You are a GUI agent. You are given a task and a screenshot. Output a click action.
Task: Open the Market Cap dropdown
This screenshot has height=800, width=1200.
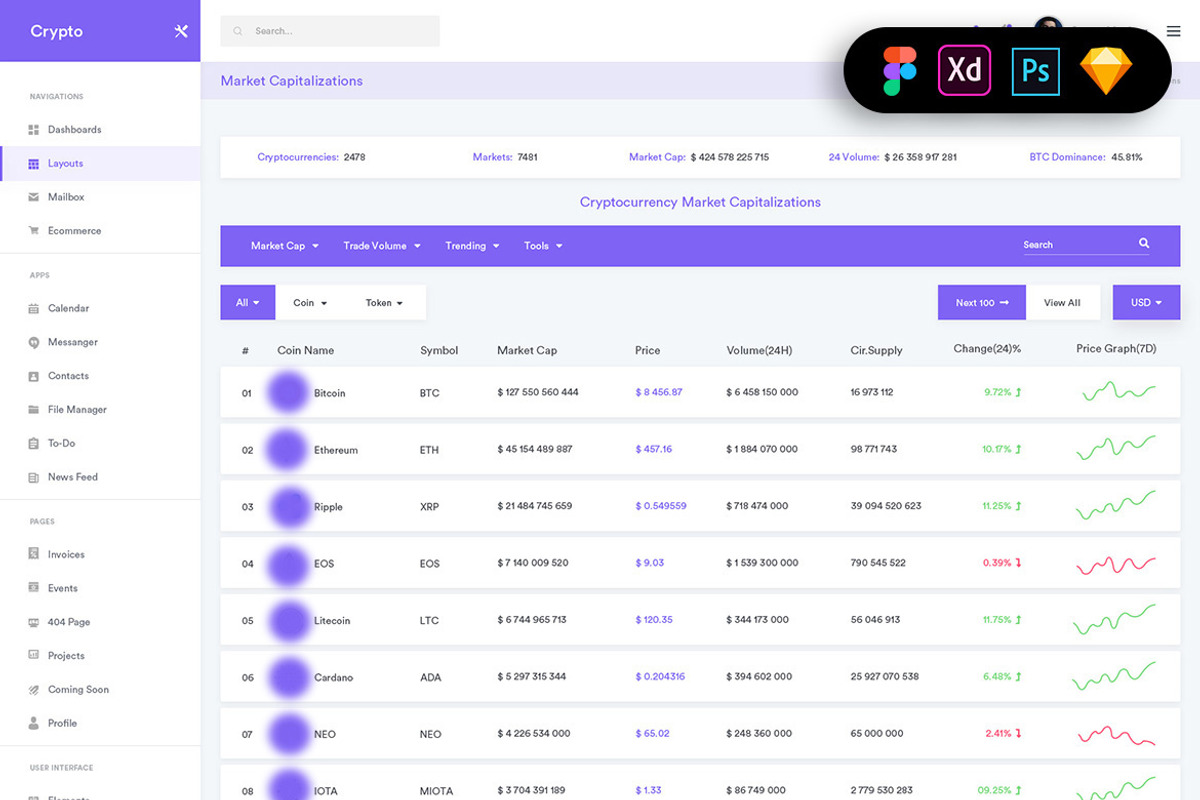[284, 246]
